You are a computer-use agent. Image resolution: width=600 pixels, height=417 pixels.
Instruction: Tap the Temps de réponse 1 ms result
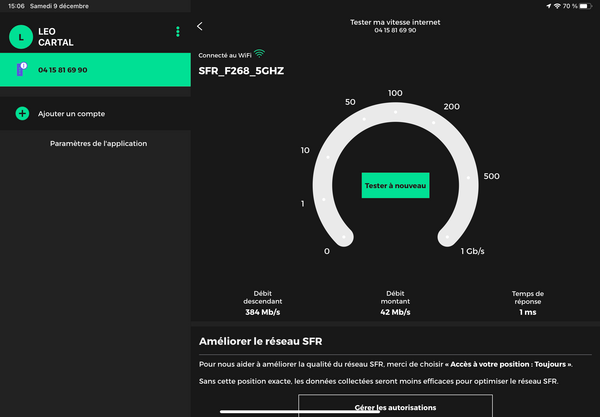[528, 303]
